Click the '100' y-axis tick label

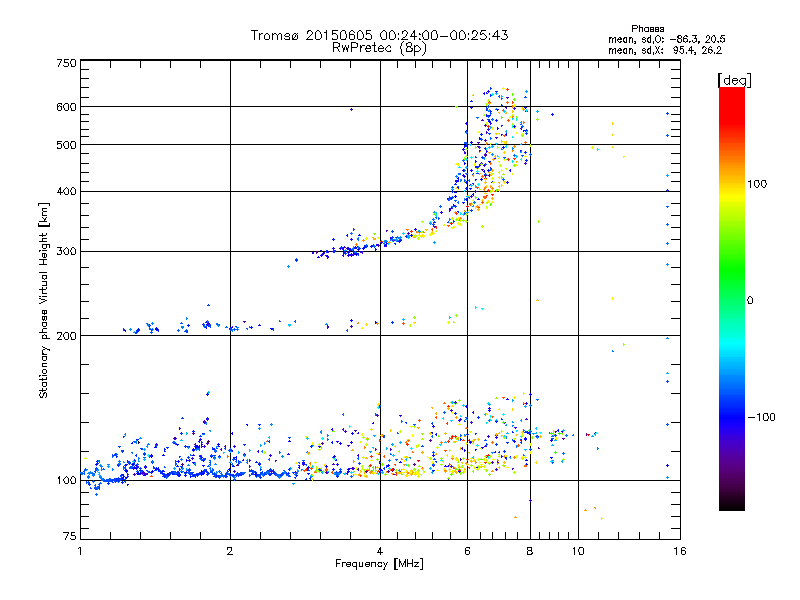66,481
